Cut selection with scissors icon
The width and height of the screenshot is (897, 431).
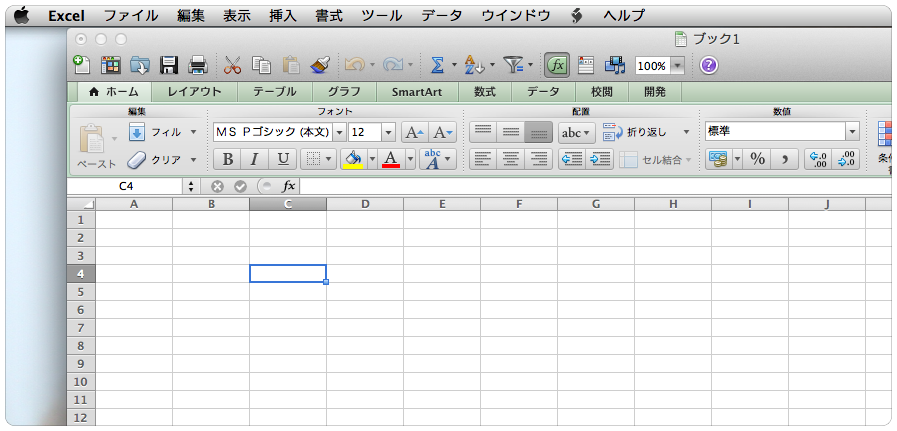click(x=232, y=65)
